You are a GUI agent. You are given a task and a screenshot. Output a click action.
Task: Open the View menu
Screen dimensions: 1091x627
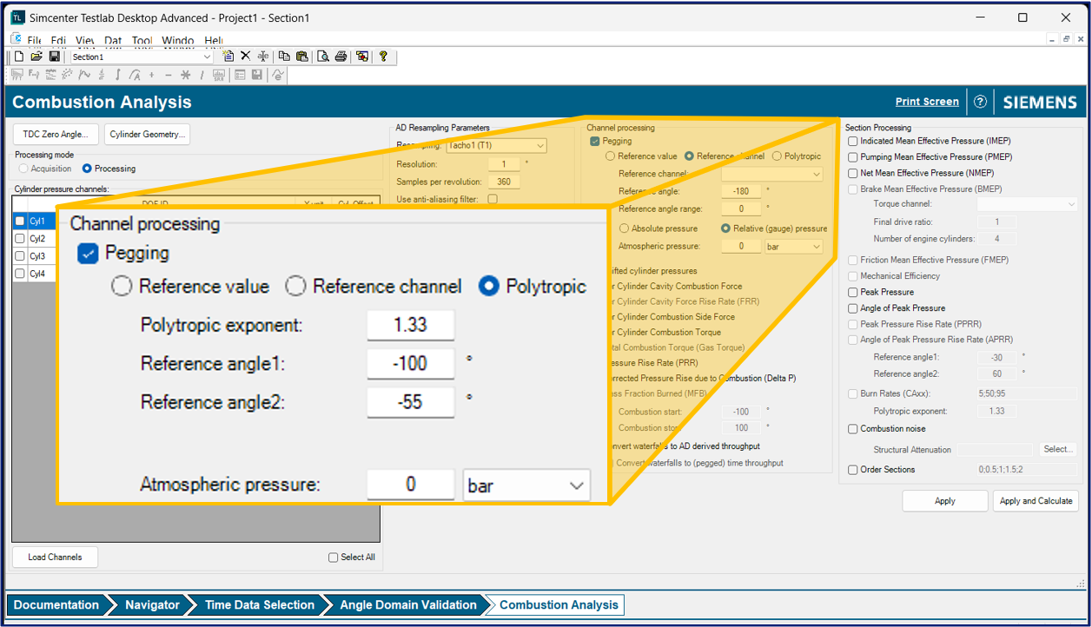pos(85,40)
